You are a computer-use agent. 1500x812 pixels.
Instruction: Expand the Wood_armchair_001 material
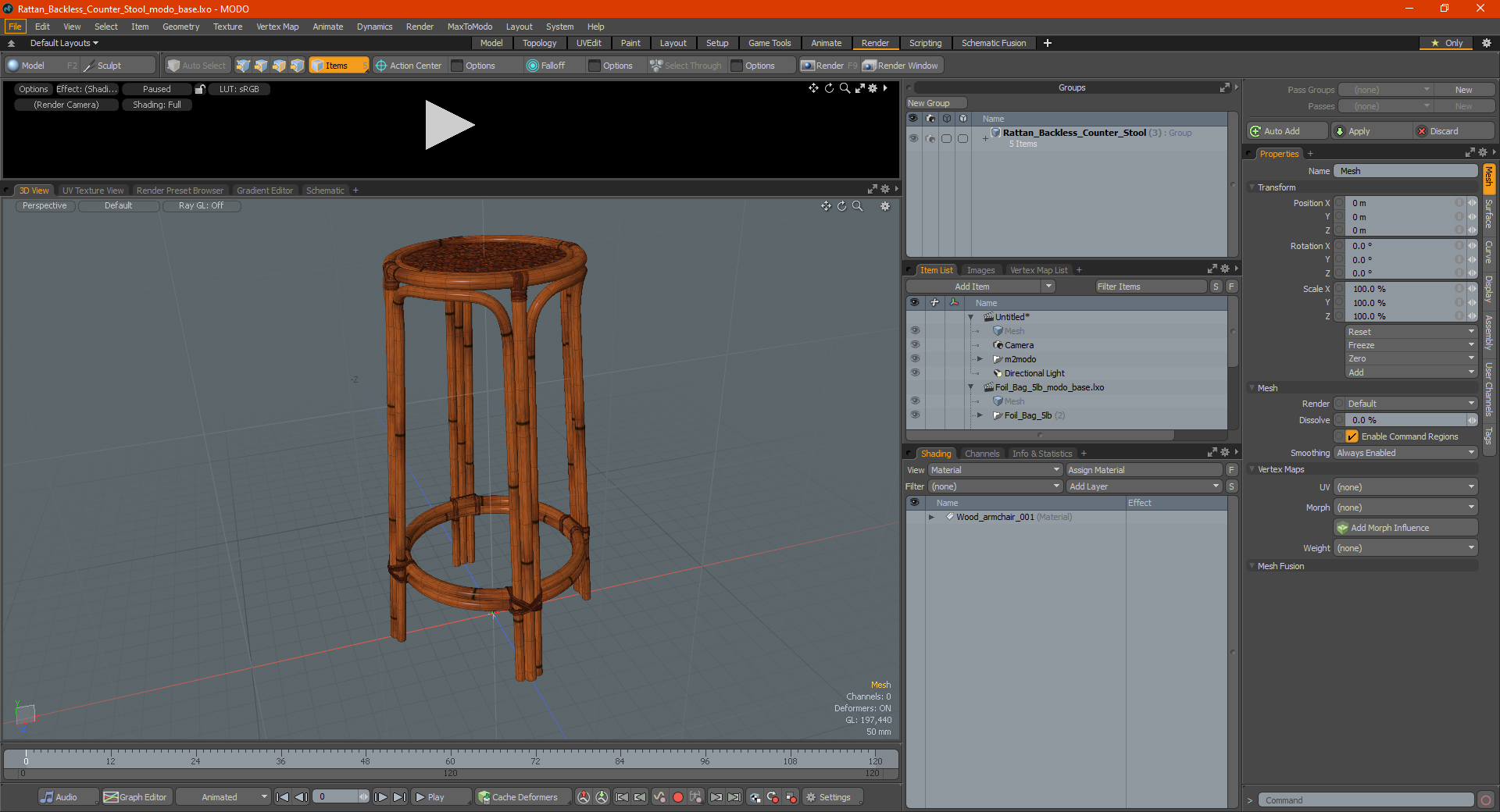[931, 517]
